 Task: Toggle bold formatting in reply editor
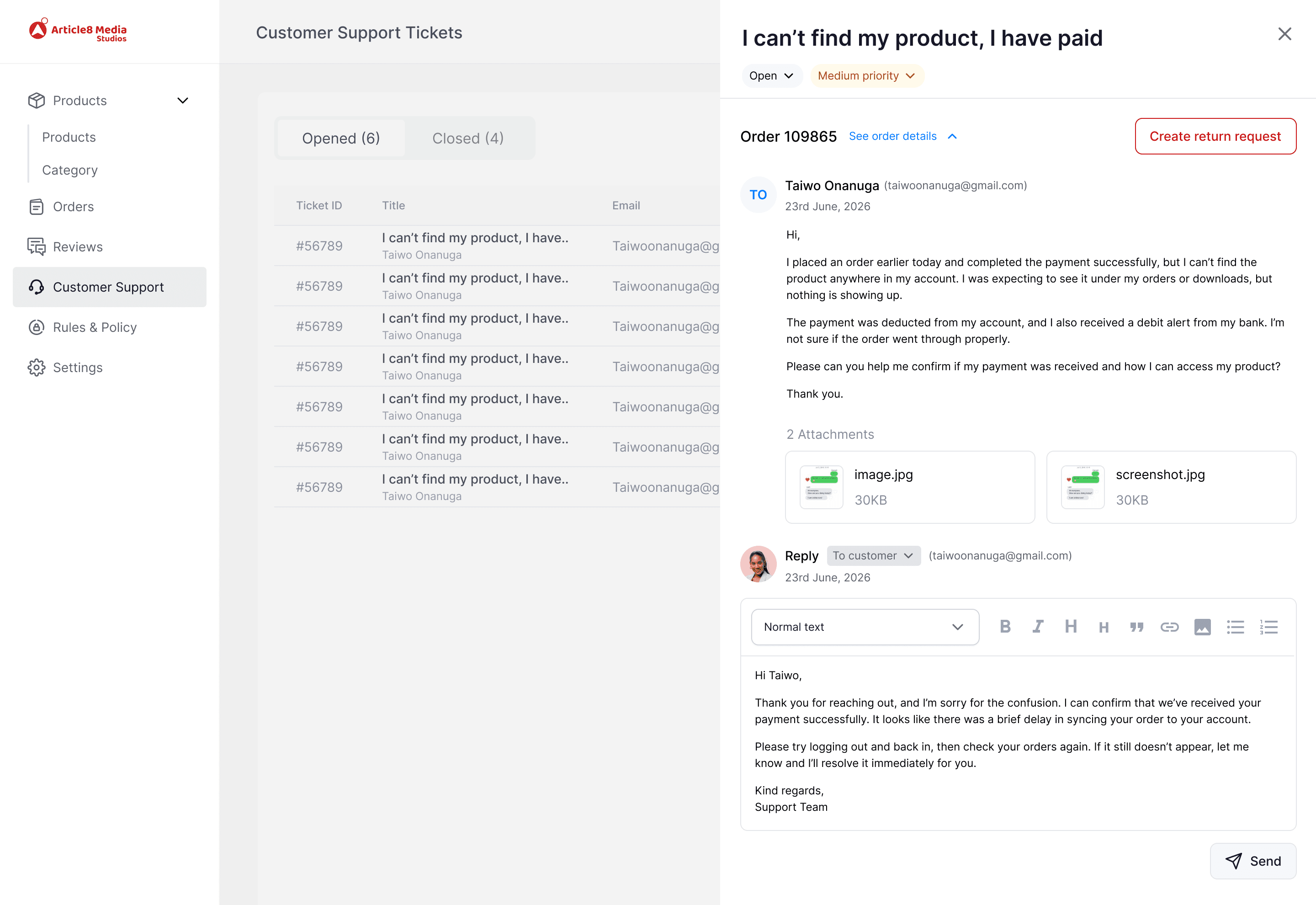tap(1005, 627)
